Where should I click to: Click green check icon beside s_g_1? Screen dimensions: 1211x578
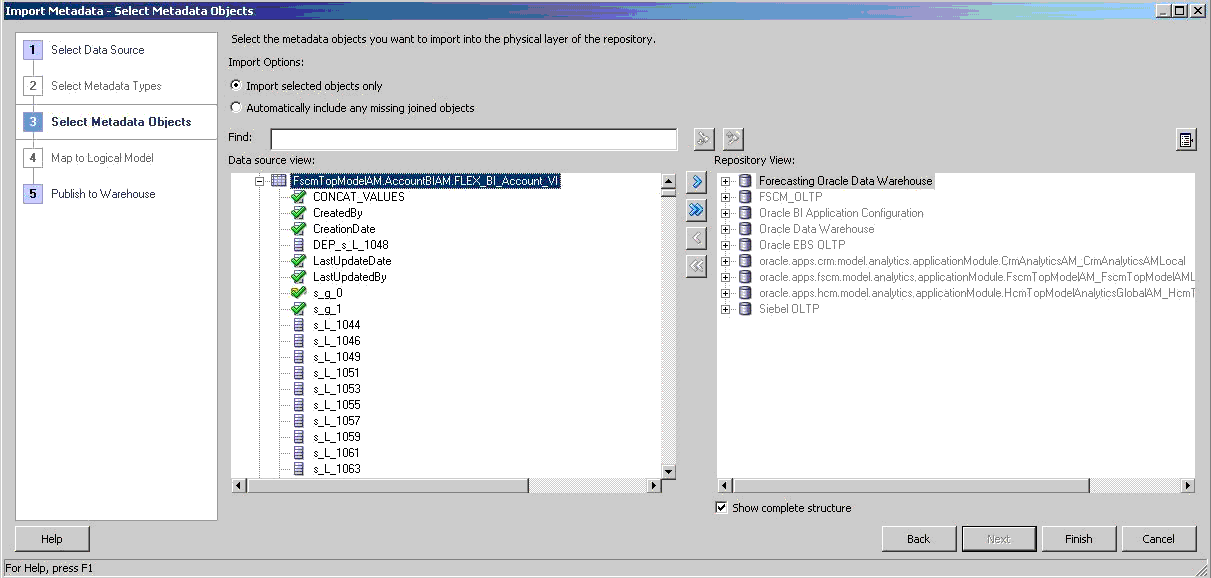click(298, 309)
